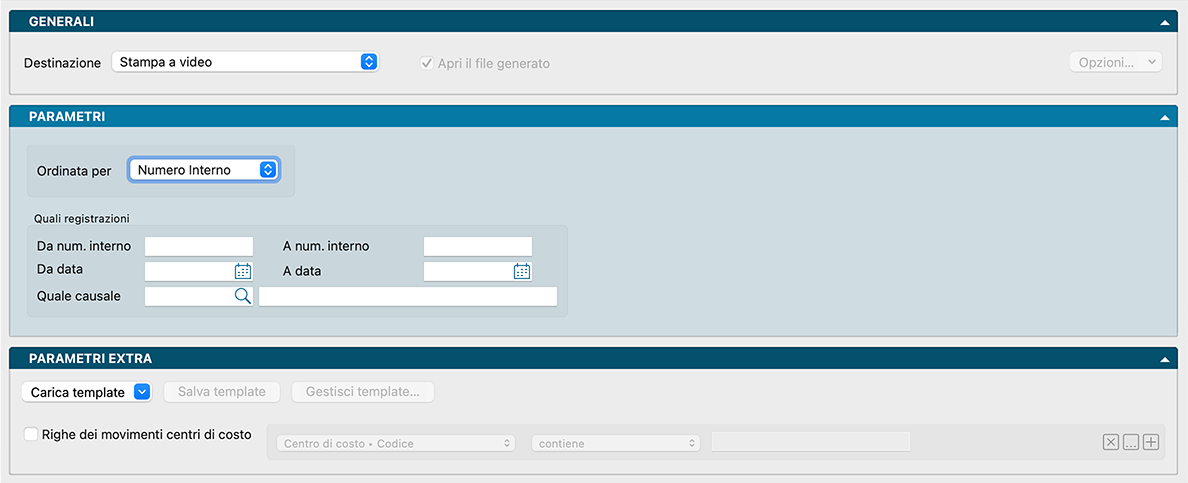The width and height of the screenshot is (1188, 483).
Task: Collapse the Generali section
Action: pyautogui.click(x=1164, y=22)
